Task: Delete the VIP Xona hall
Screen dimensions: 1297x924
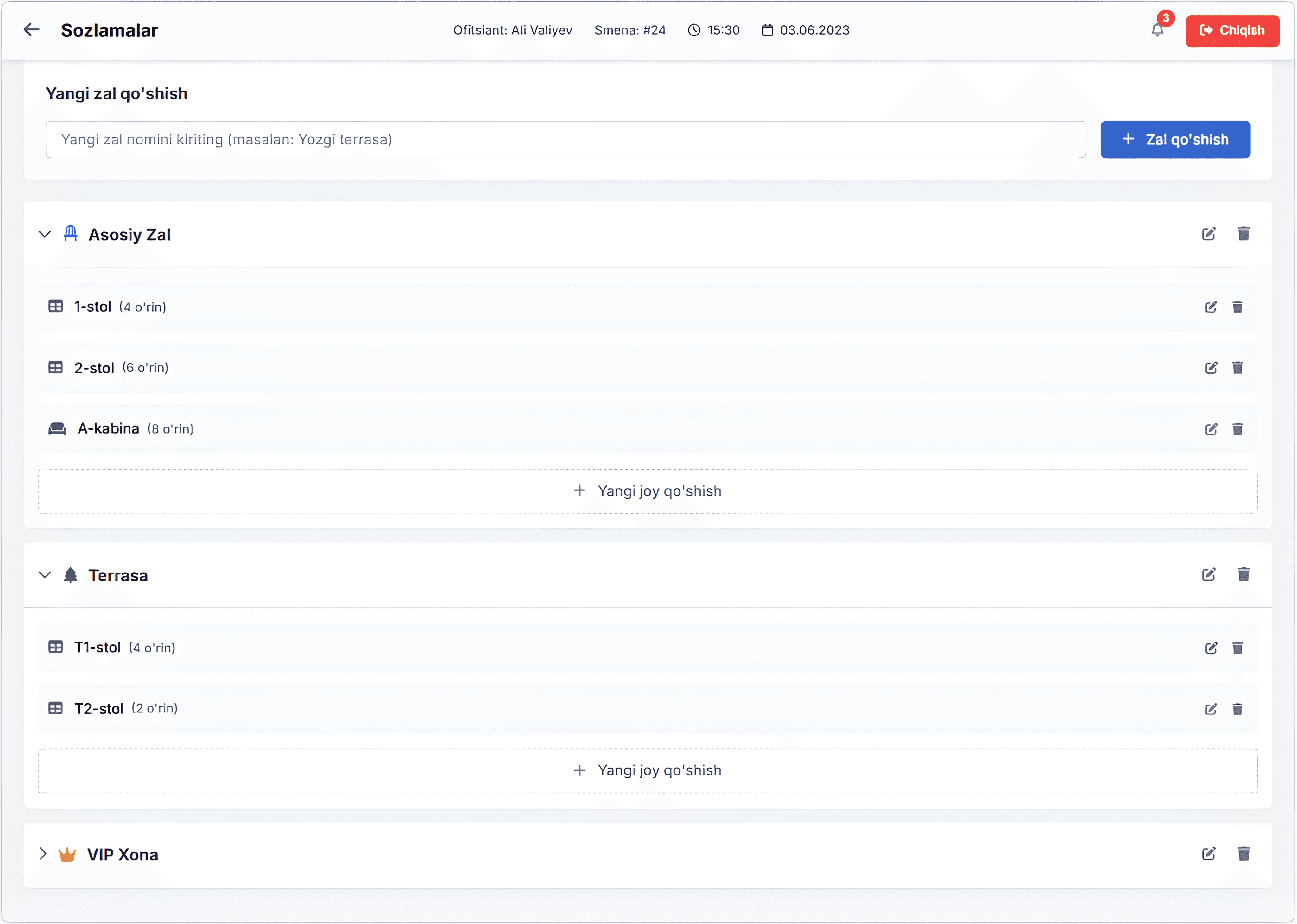Action: coord(1243,854)
